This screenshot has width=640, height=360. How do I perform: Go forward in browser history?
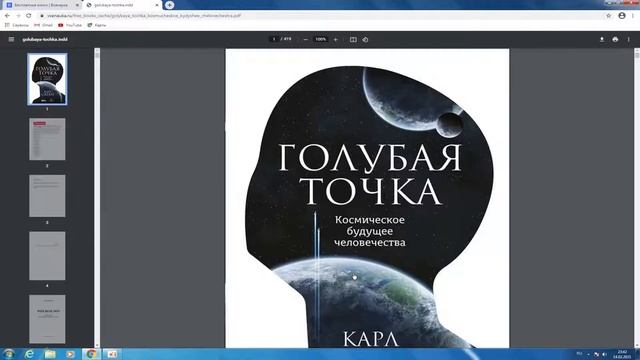(x=18, y=16)
